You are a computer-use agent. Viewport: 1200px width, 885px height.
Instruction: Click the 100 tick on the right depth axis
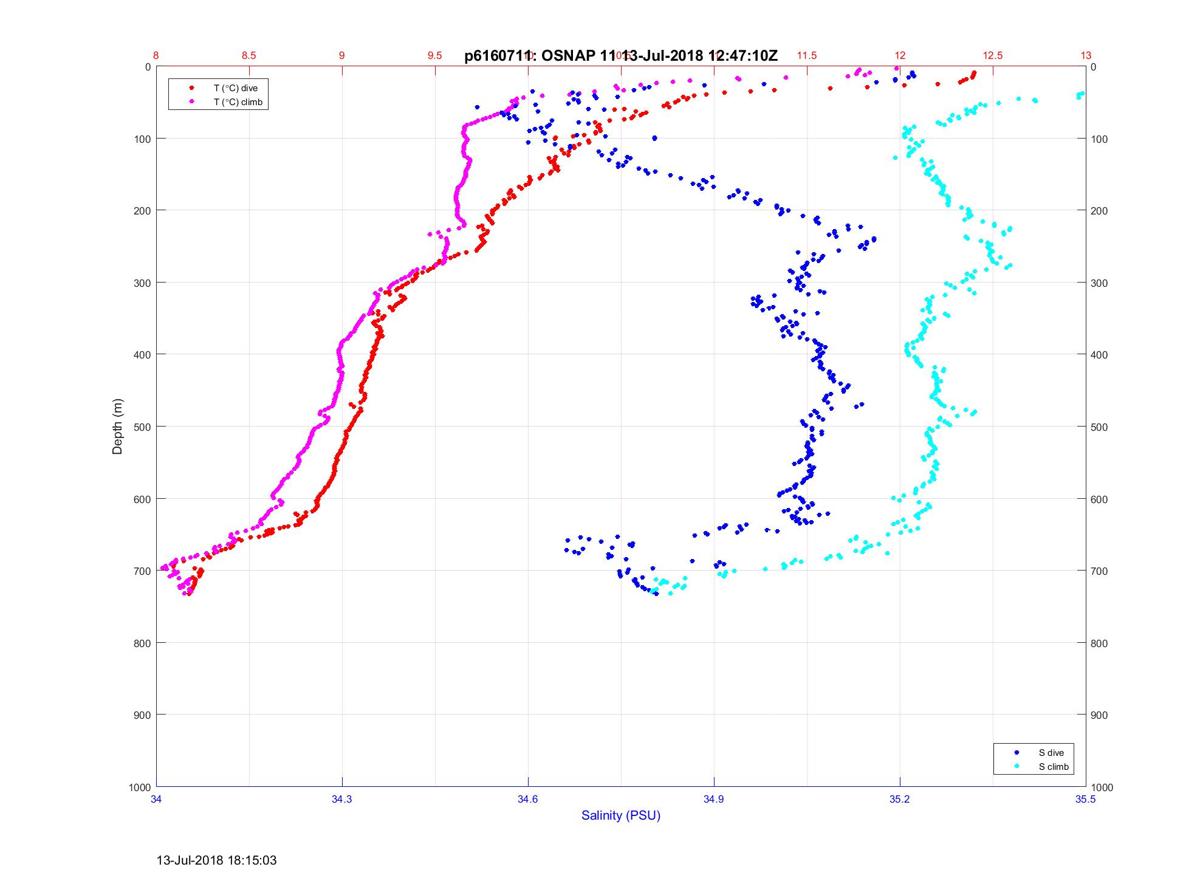coord(1101,139)
